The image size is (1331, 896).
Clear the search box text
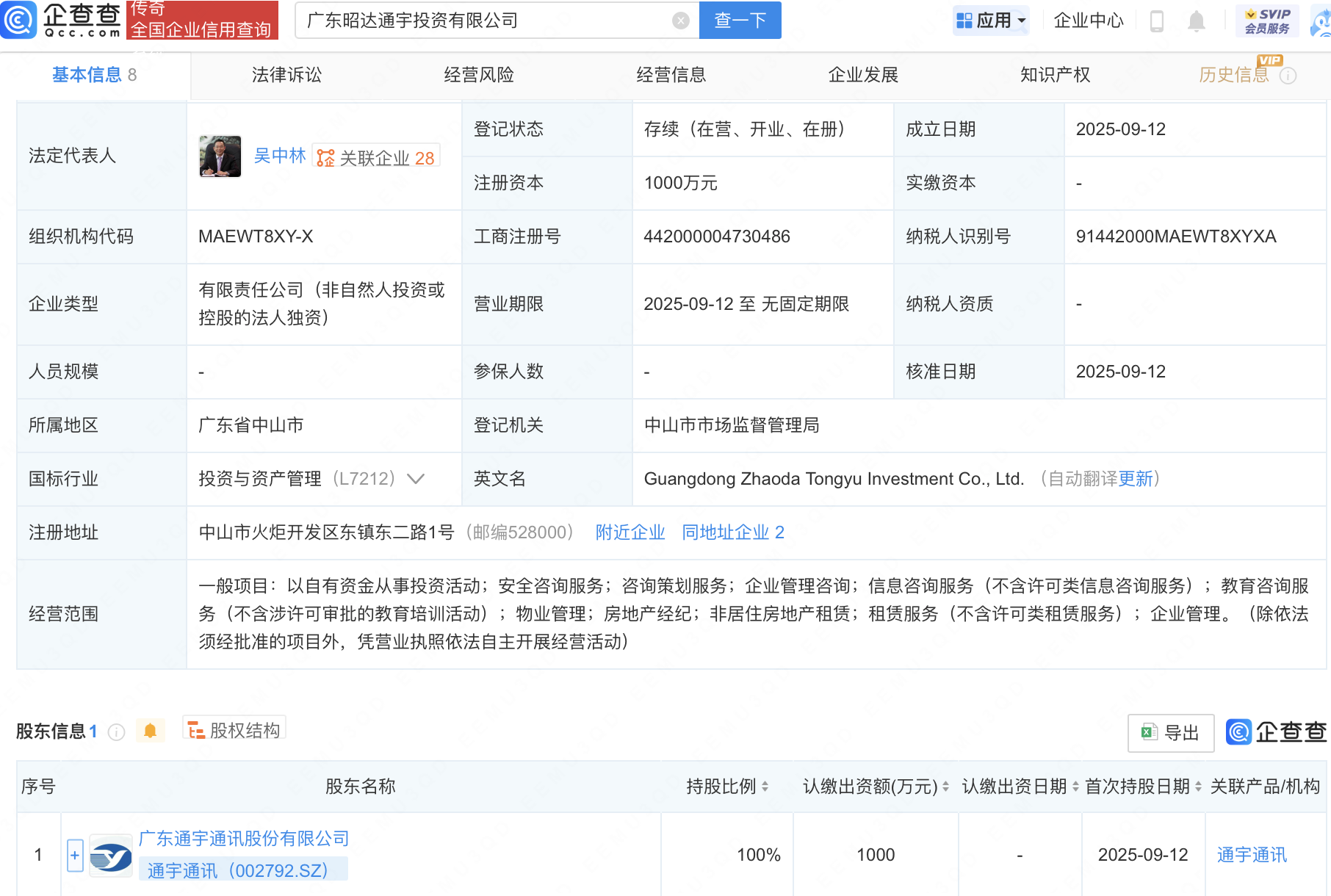681,21
